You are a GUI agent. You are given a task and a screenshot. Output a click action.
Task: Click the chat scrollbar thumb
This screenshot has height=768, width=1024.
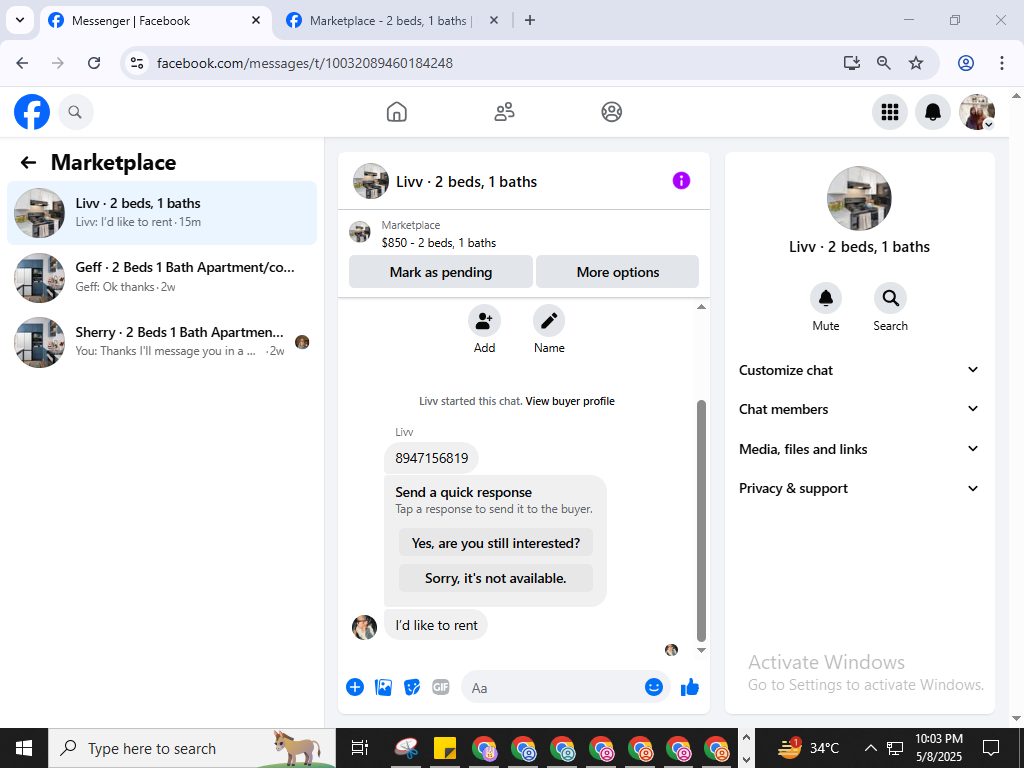click(701, 520)
